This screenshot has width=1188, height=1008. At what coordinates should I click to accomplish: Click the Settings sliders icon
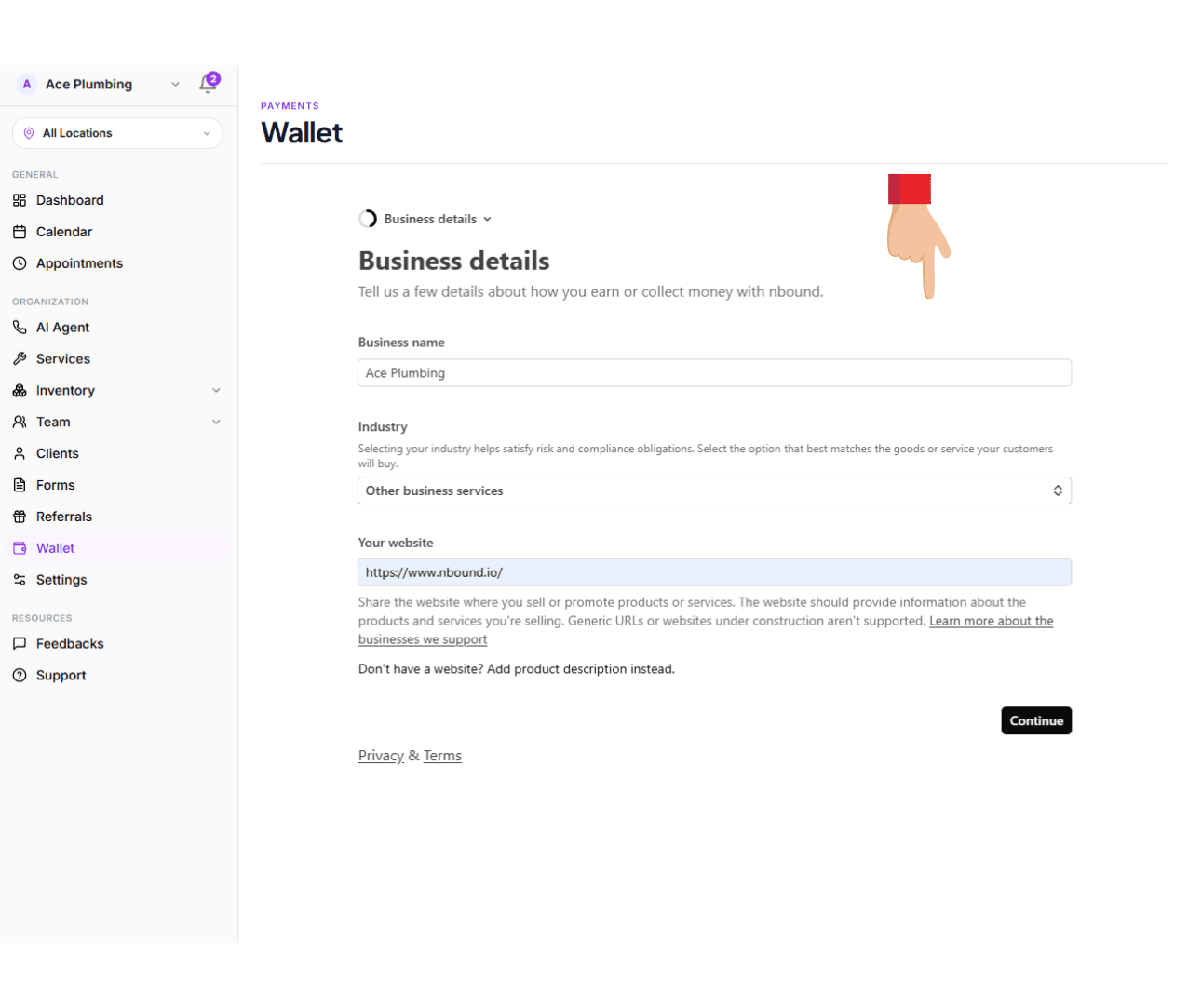pos(20,580)
